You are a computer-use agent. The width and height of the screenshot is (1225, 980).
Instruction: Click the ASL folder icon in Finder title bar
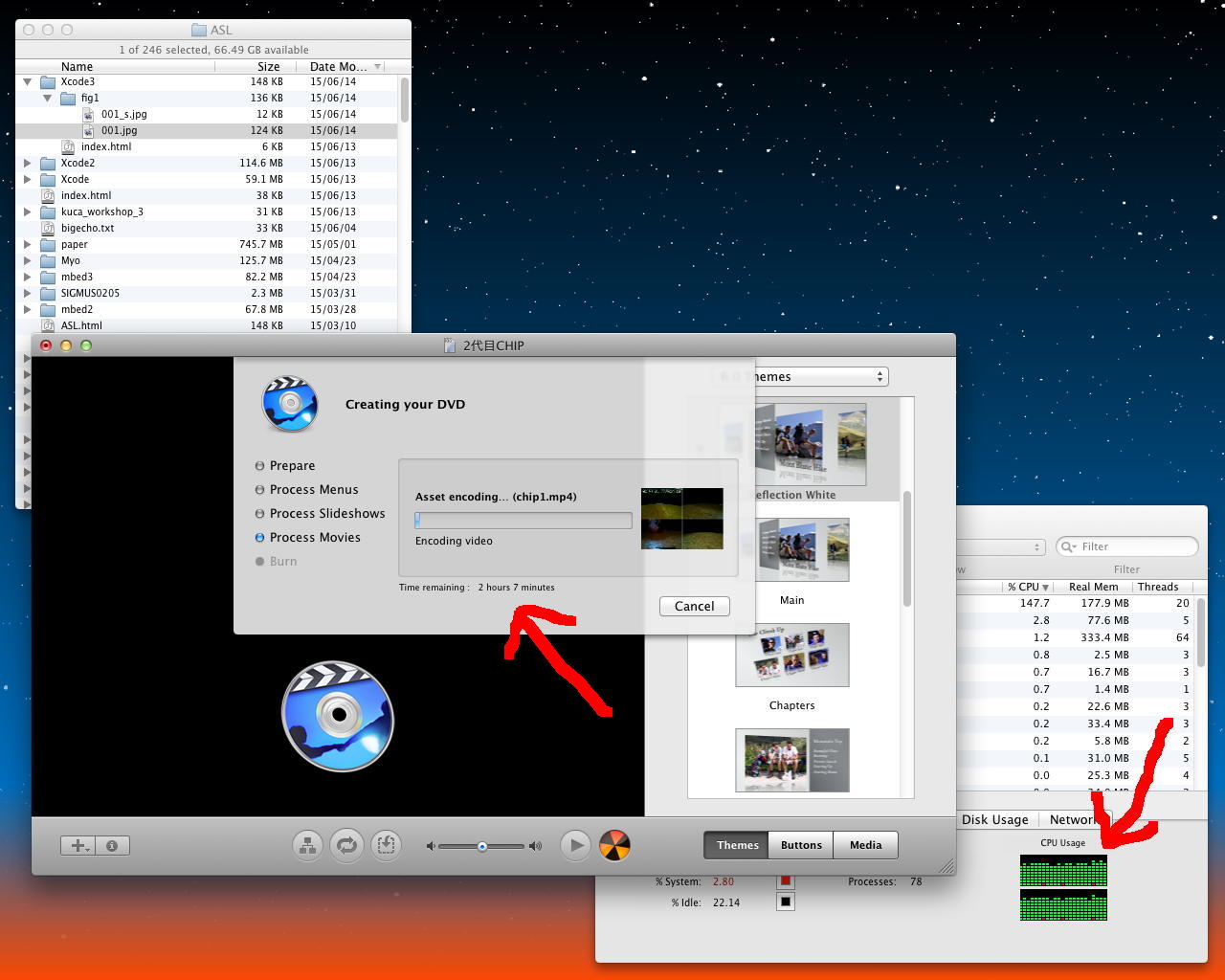tap(199, 30)
